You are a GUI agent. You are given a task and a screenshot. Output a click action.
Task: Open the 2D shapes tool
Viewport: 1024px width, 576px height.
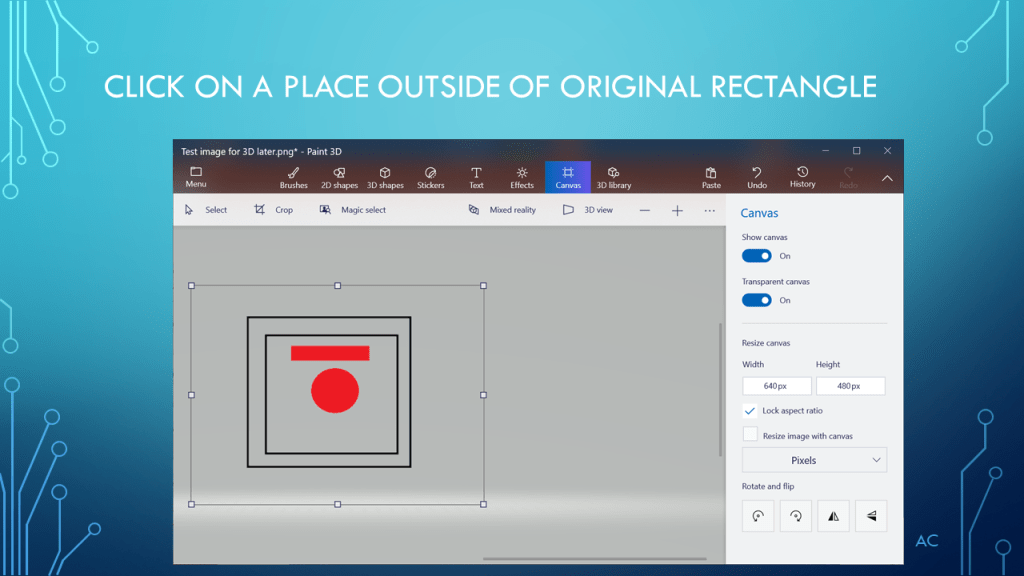[x=339, y=177]
